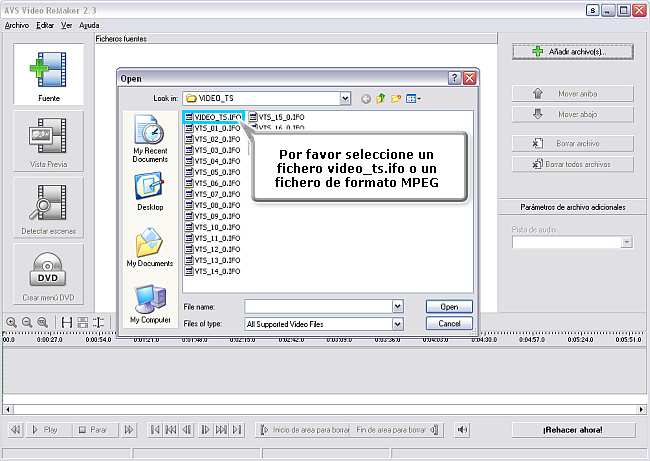Set Fin de area para borrar
Image resolution: width=650 pixels, height=461 pixels.
[397, 430]
